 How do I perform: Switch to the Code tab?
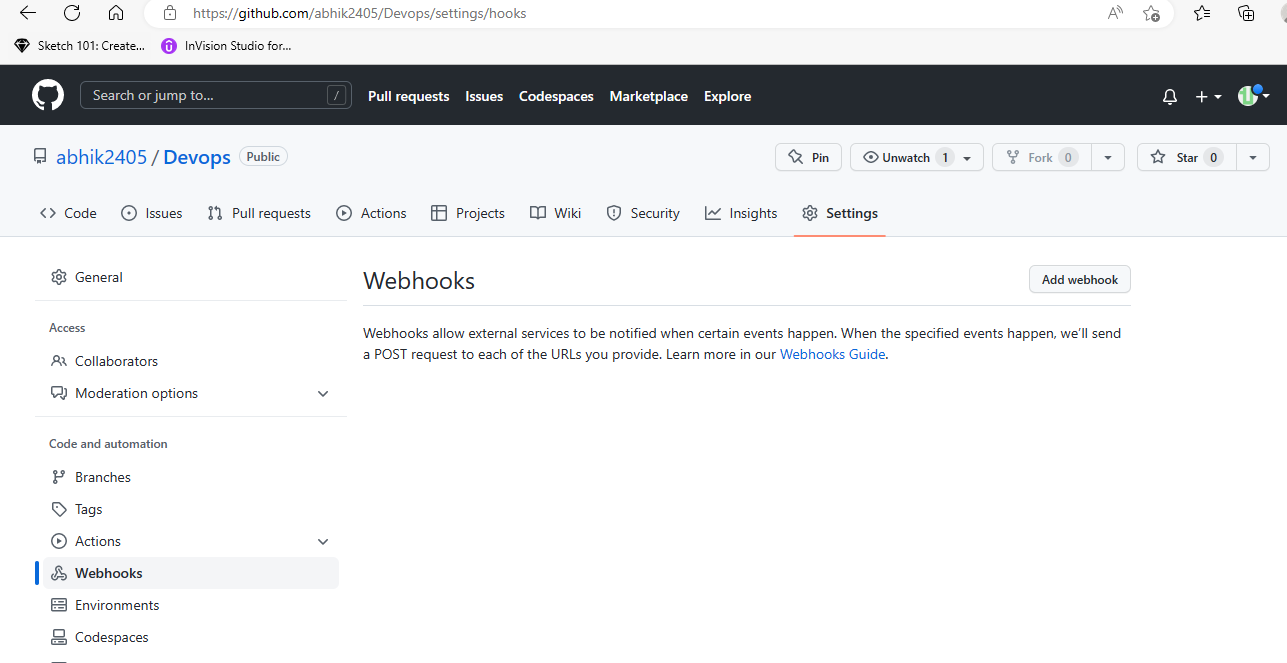coord(68,213)
